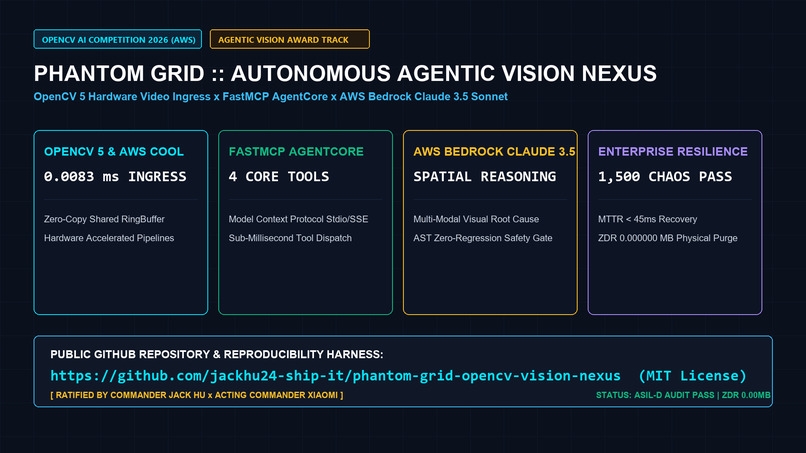Viewport: 806px width, 453px height.
Task: Click Zero-Copy Shared RingBuffer text
Action: click(104, 219)
